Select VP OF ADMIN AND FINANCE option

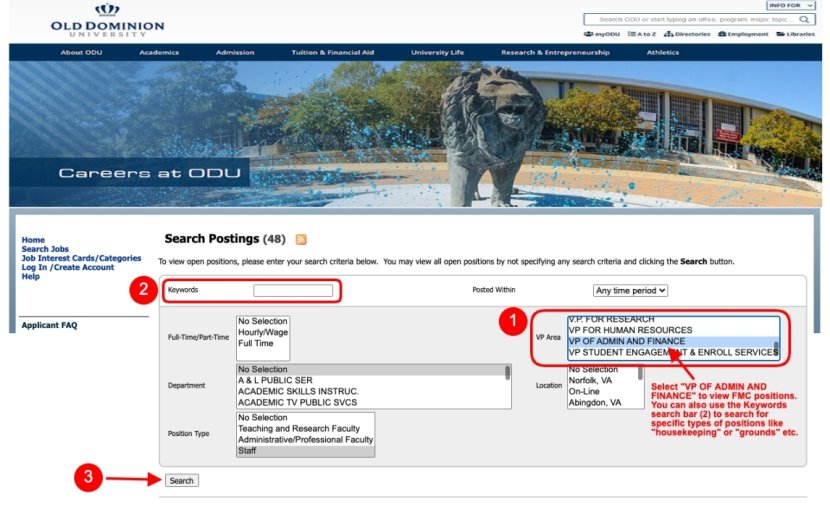(627, 341)
